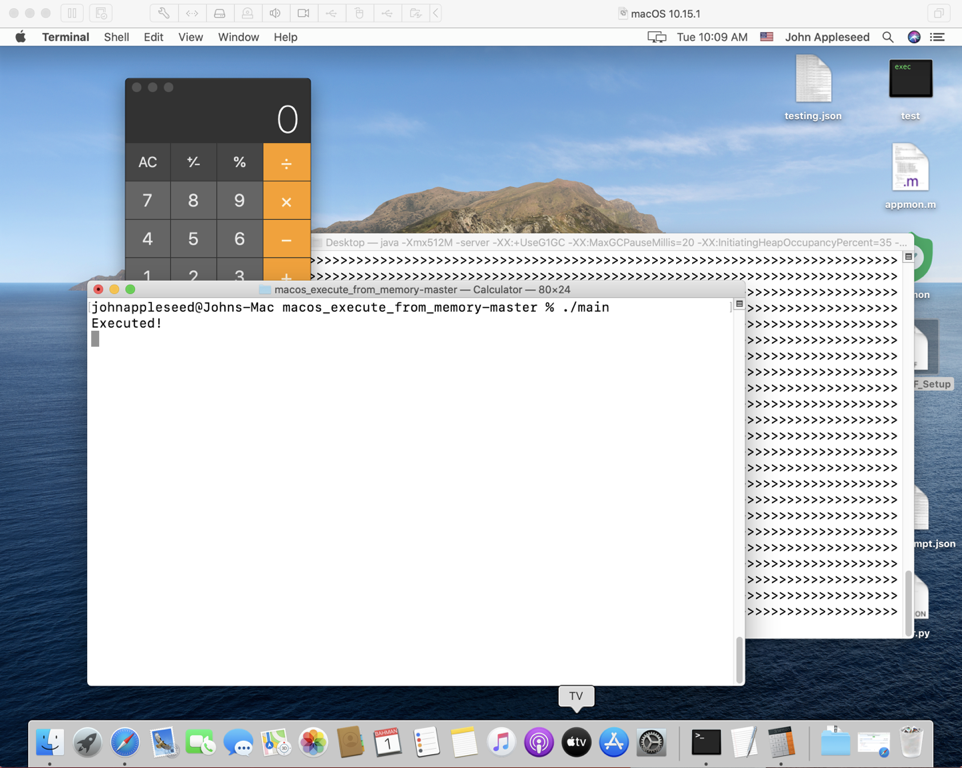Image resolution: width=962 pixels, height=768 pixels.
Task: Open Podcasts from the Dock
Action: coord(539,742)
